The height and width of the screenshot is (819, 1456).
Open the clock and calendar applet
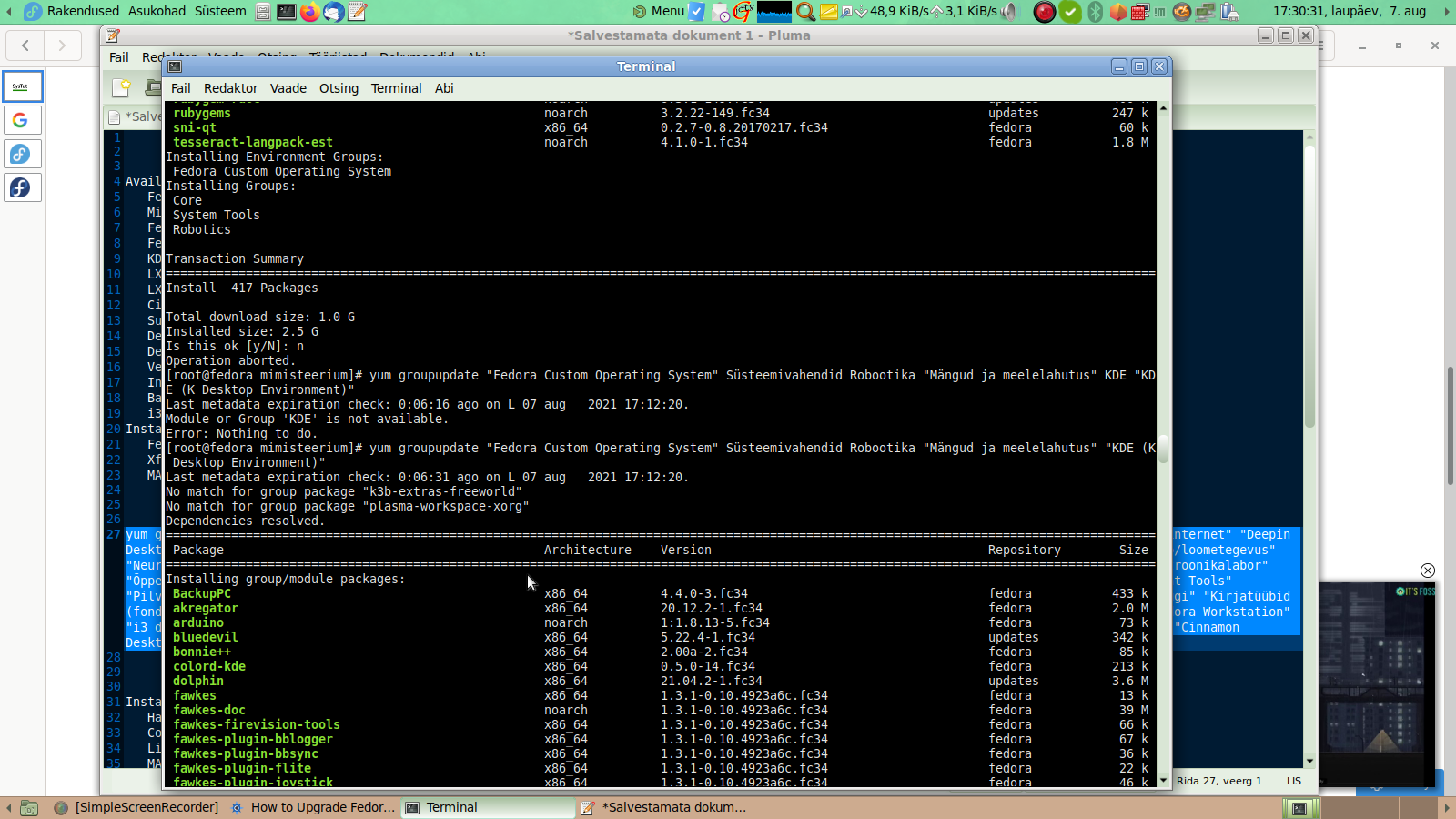(1350, 11)
